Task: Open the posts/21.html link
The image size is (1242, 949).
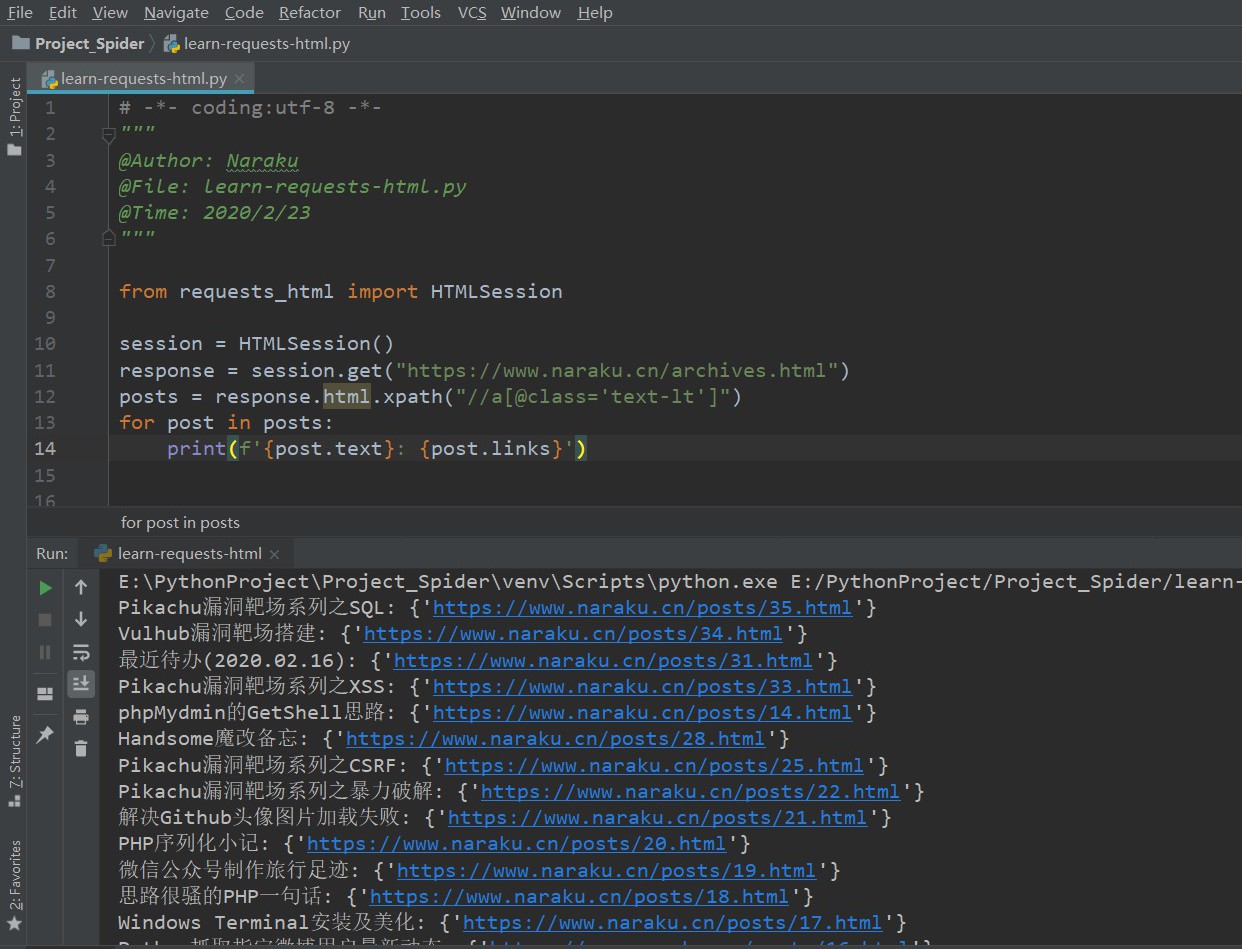Action: [657, 818]
